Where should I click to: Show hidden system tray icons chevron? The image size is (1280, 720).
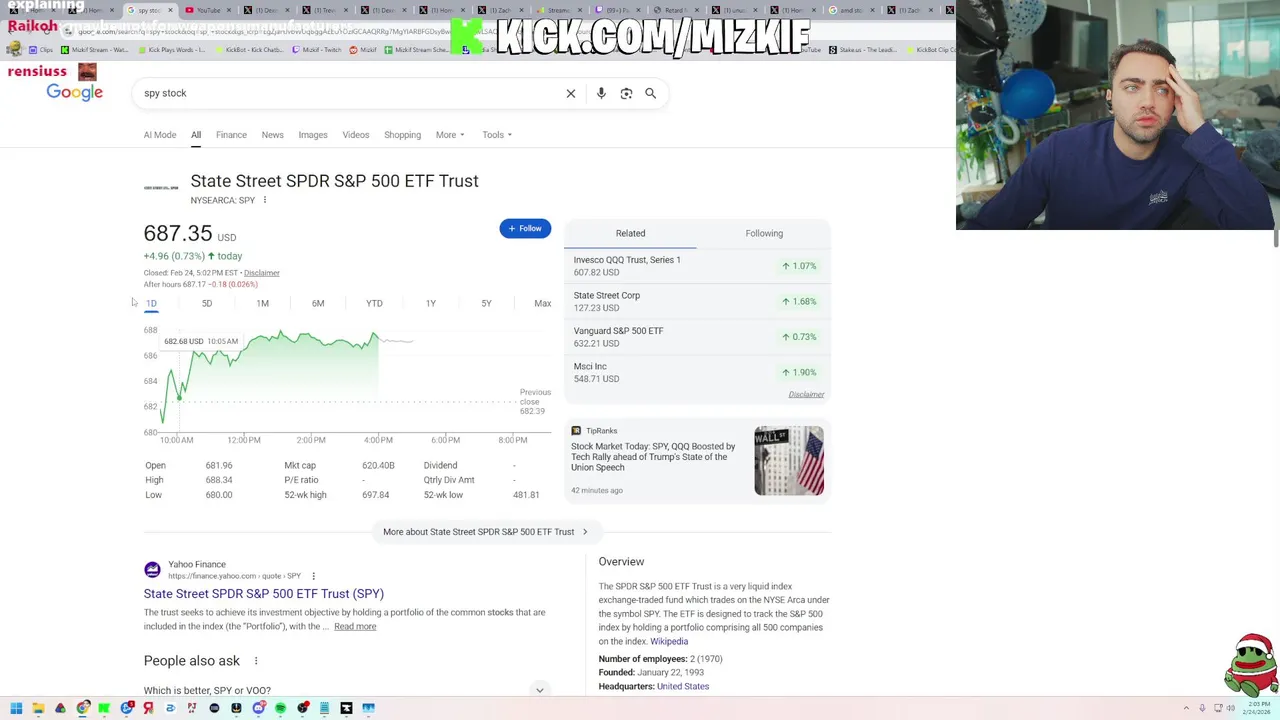click(1187, 708)
